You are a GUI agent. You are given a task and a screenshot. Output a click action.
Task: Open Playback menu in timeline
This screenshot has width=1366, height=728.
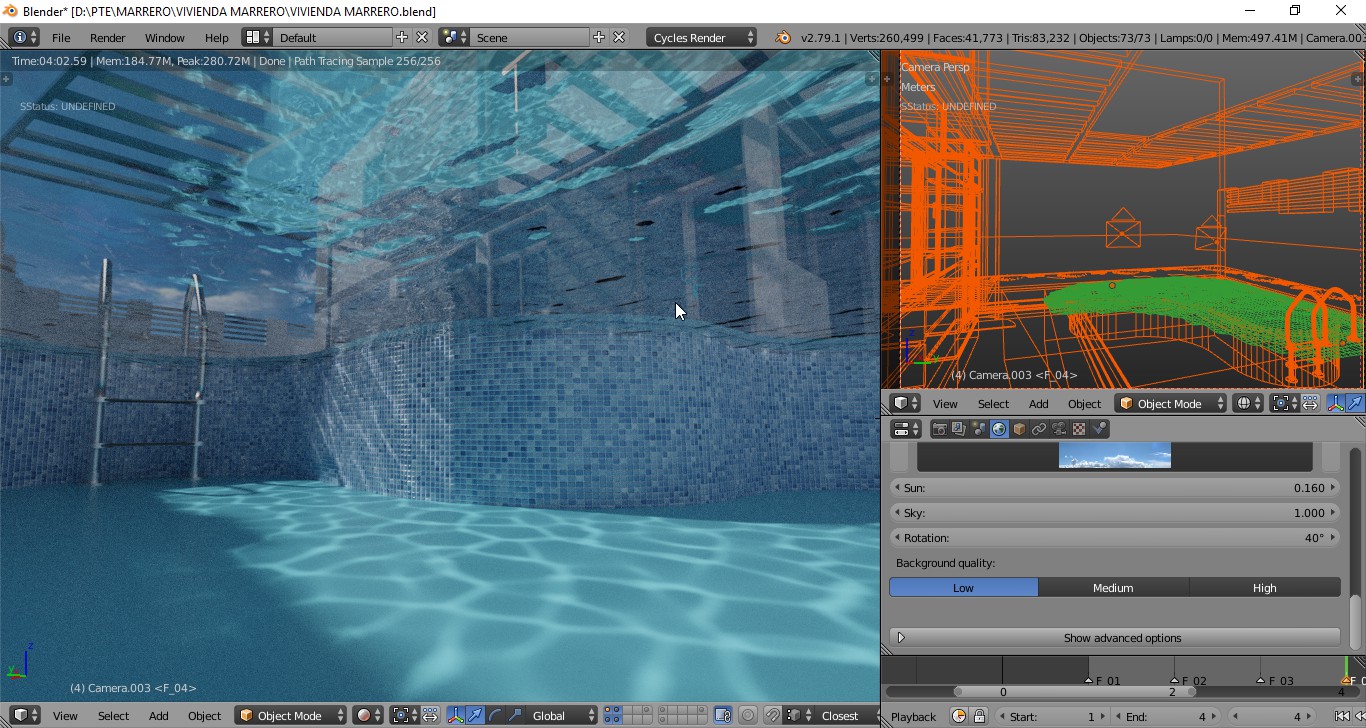click(913, 716)
